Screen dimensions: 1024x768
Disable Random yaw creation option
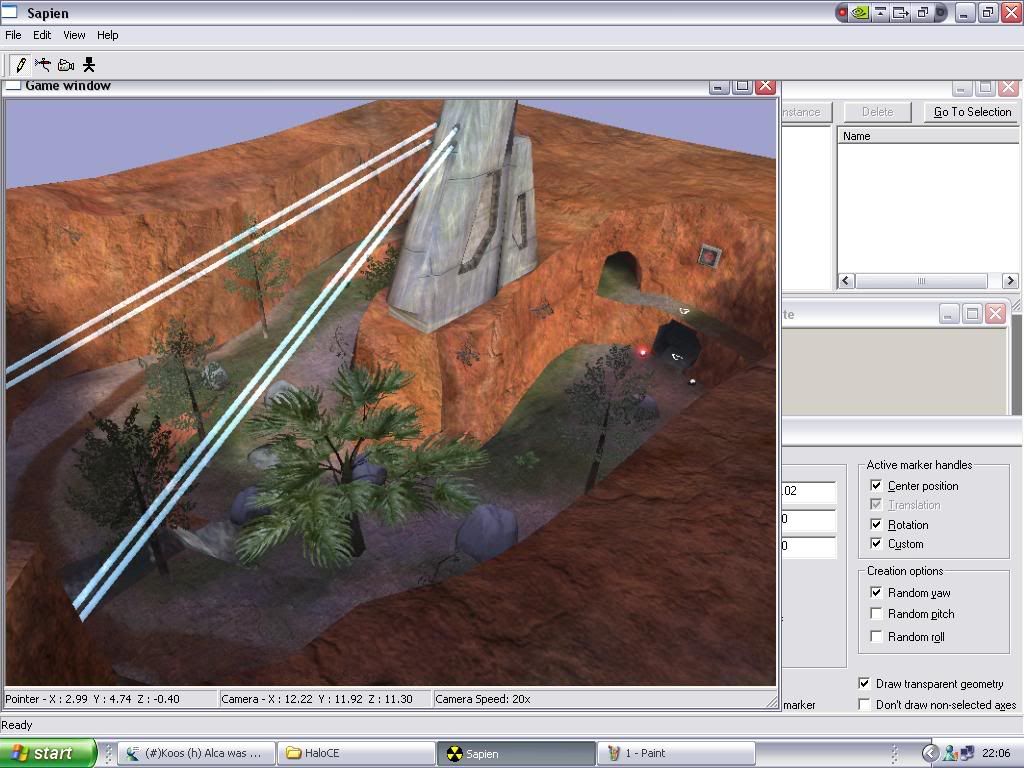[876, 592]
